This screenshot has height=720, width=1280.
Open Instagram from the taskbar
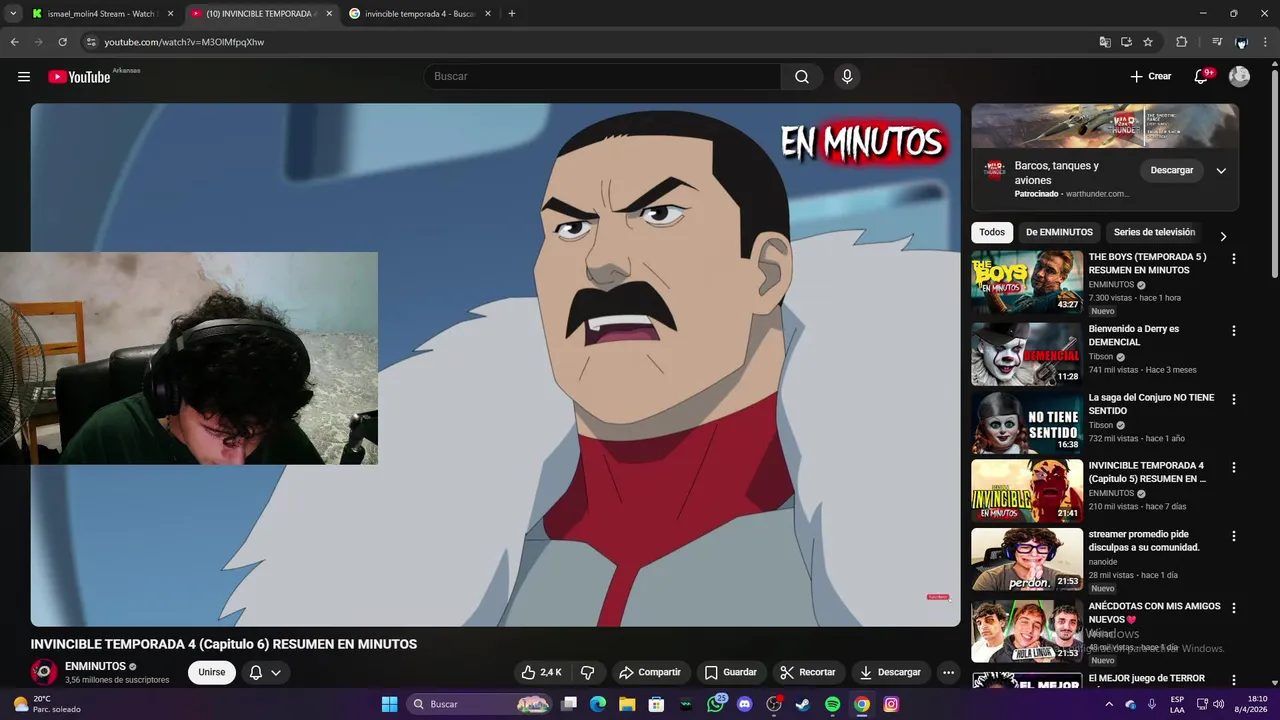pyautogui.click(x=891, y=704)
